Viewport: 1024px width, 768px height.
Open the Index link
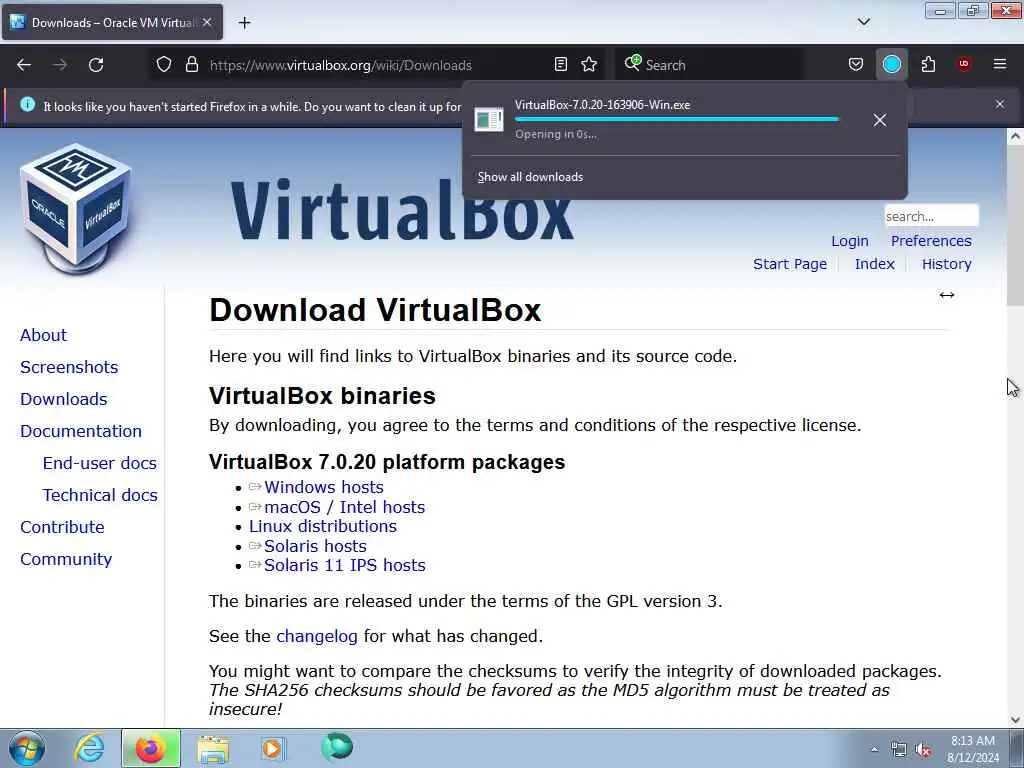coord(874,264)
